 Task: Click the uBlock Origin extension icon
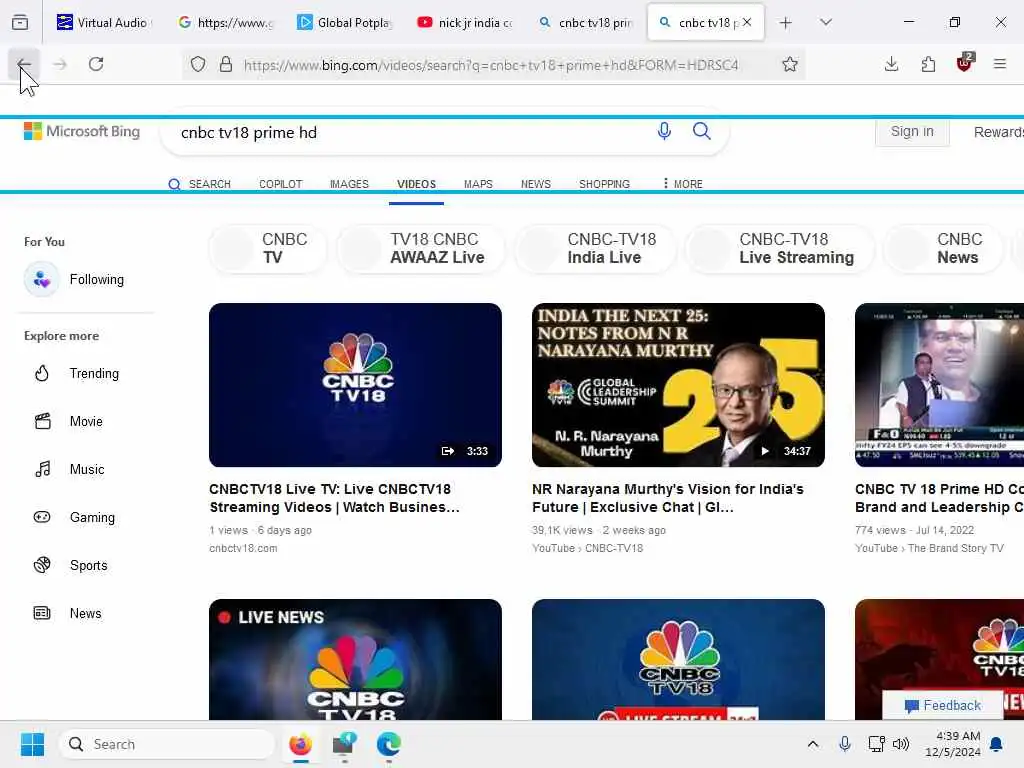965,63
